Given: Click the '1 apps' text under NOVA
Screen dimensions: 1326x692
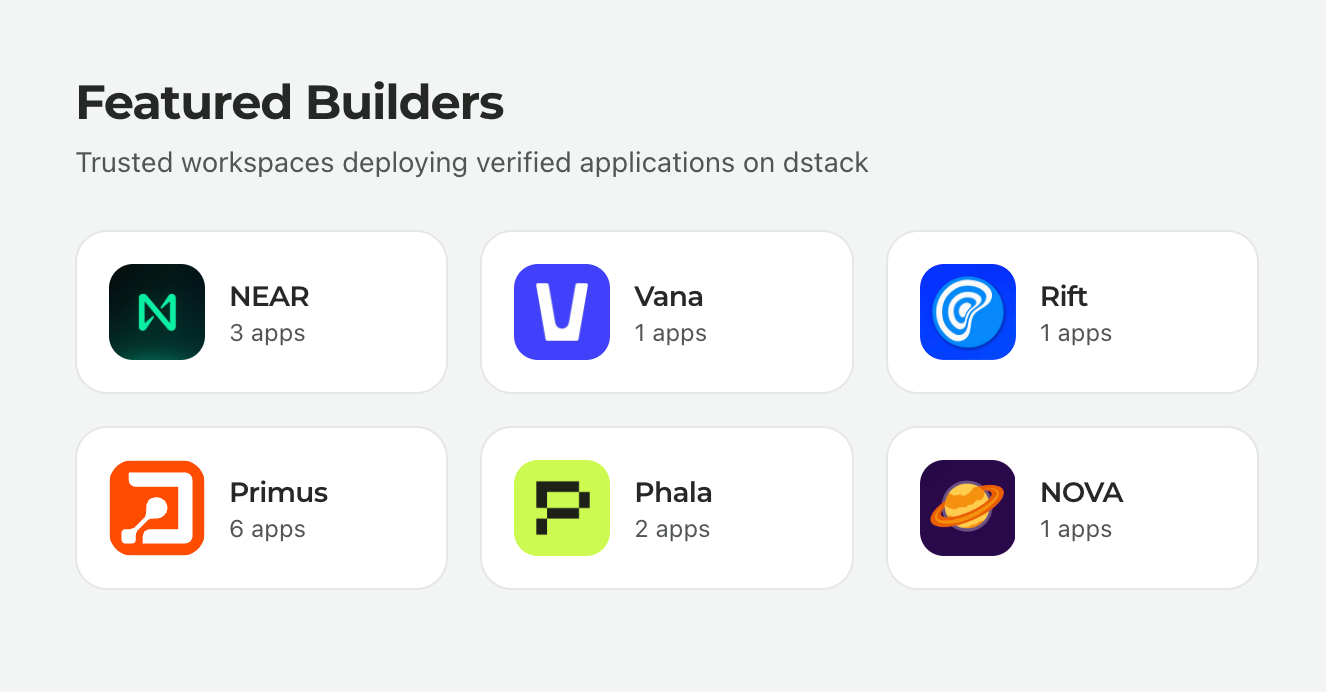Looking at the screenshot, I should pos(1076,530).
